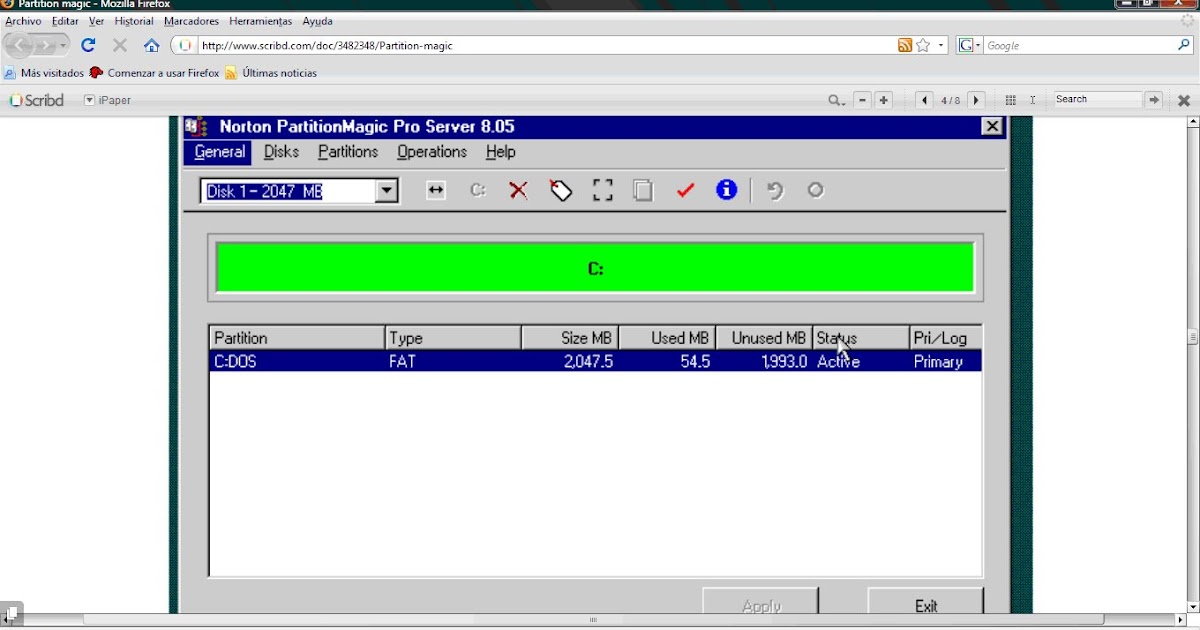Open the Help menu in PartitionMagic
Viewport: 1200px width, 630px height.
point(501,152)
